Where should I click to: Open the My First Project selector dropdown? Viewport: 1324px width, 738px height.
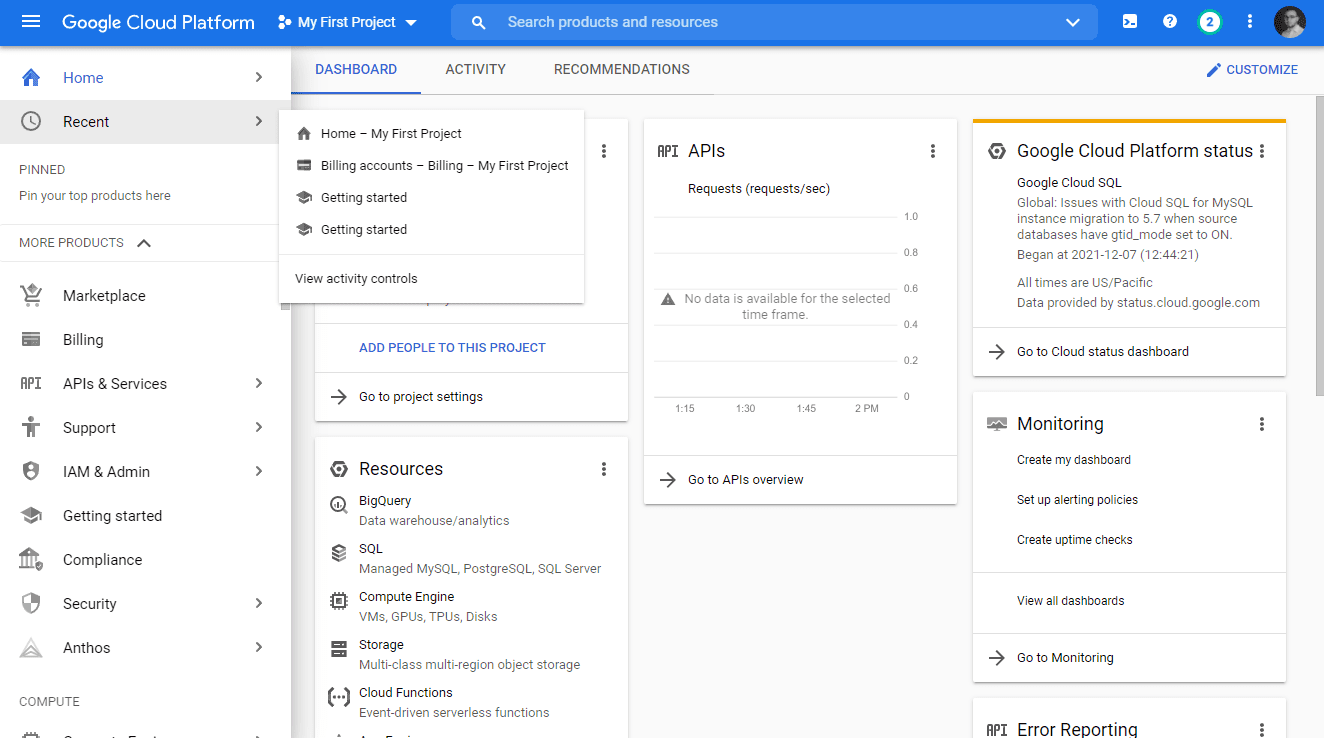click(347, 22)
